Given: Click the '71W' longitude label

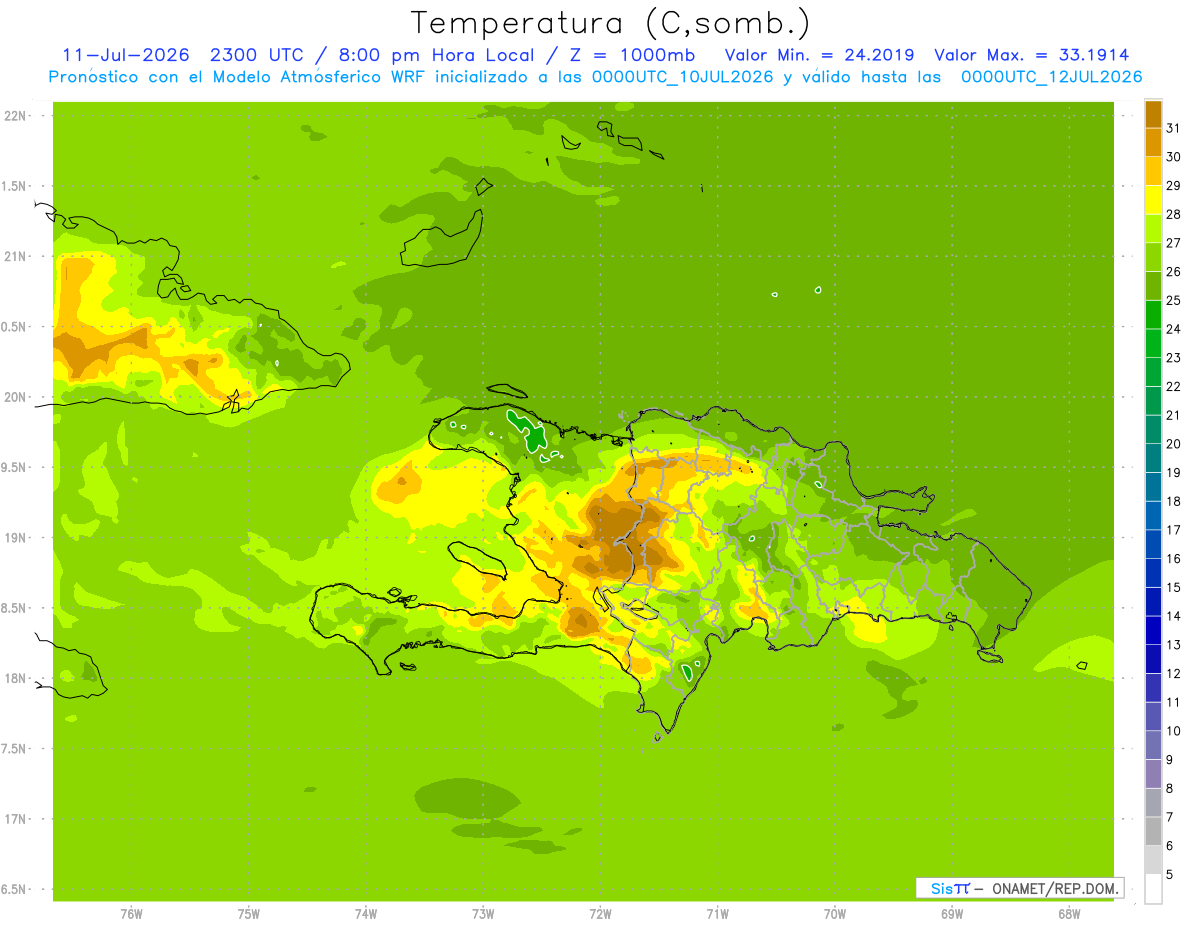Looking at the screenshot, I should pyautogui.click(x=717, y=914).
